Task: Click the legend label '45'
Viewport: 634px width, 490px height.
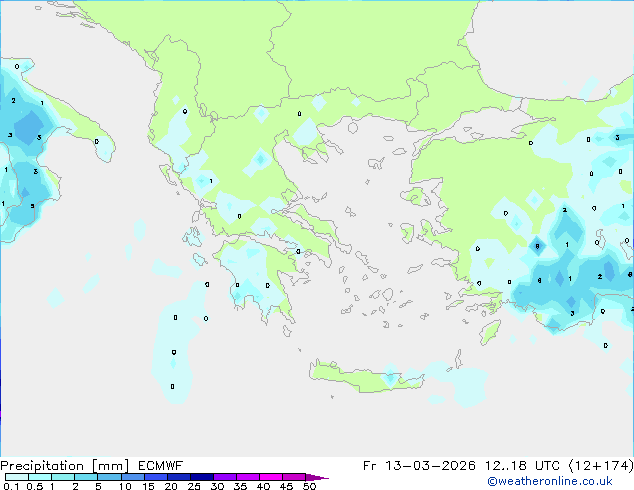Action: (x=286, y=486)
